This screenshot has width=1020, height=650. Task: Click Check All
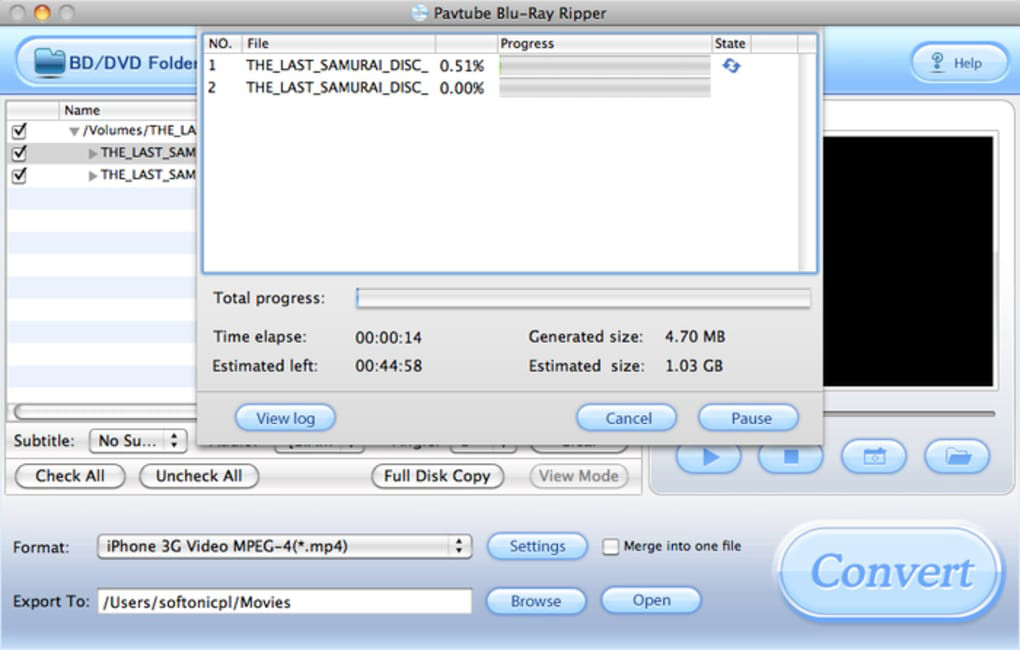70,476
